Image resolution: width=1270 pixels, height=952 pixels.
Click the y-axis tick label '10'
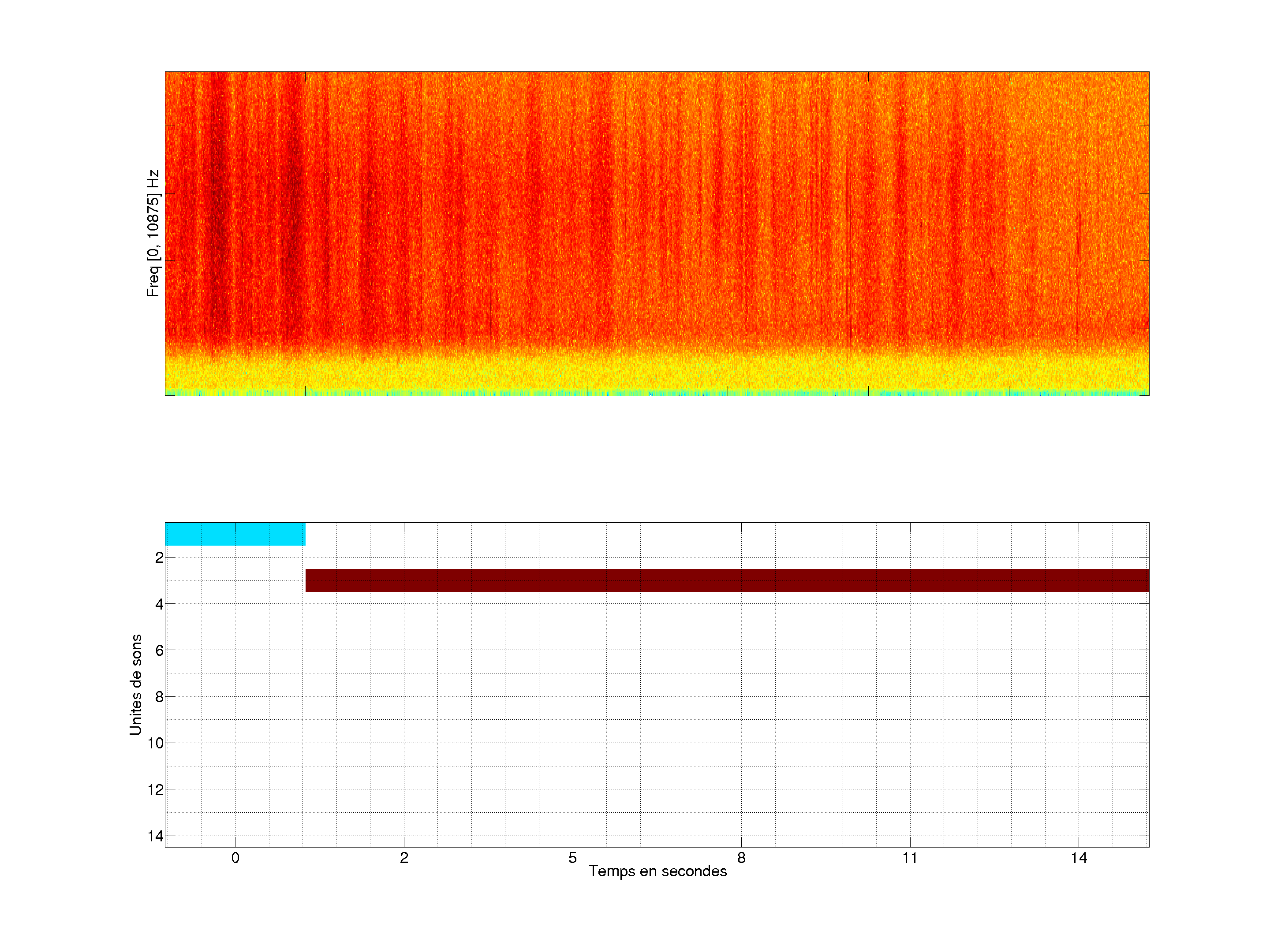(x=156, y=743)
